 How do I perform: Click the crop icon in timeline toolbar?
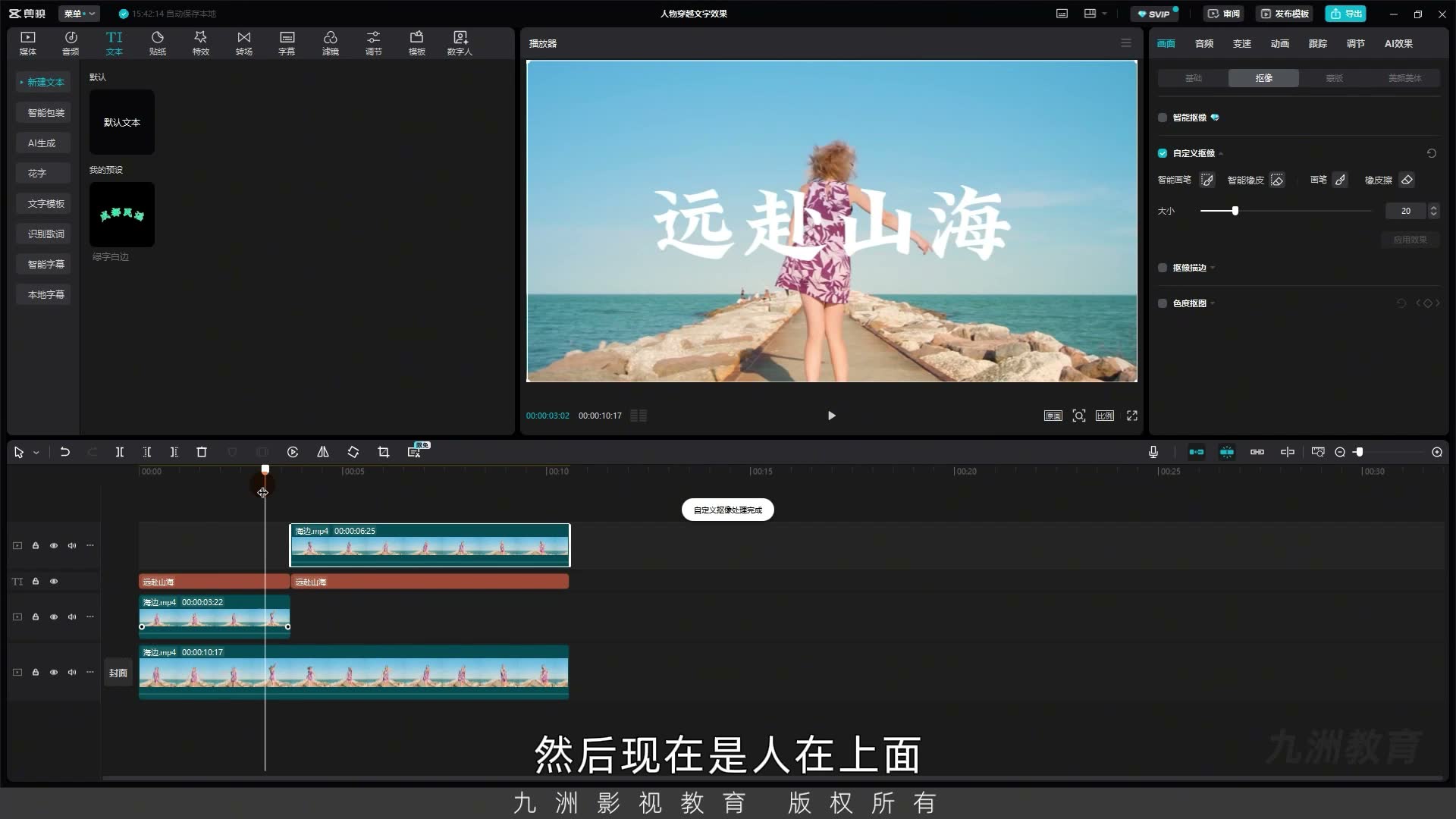point(384,452)
